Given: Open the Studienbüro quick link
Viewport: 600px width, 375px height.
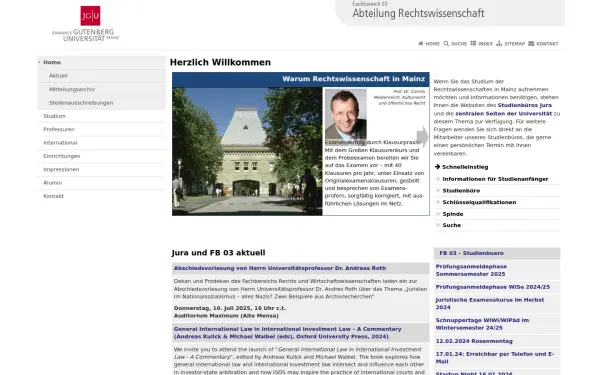Looking at the screenshot, I should coord(461,191).
